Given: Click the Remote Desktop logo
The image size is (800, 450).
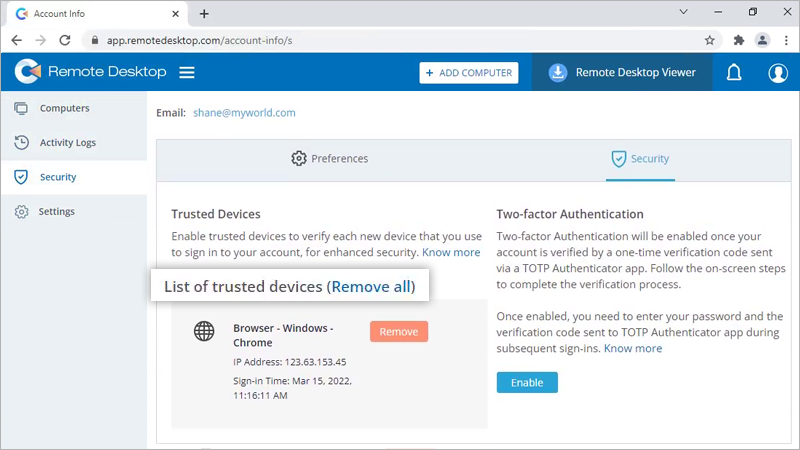Looking at the screenshot, I should (90, 72).
